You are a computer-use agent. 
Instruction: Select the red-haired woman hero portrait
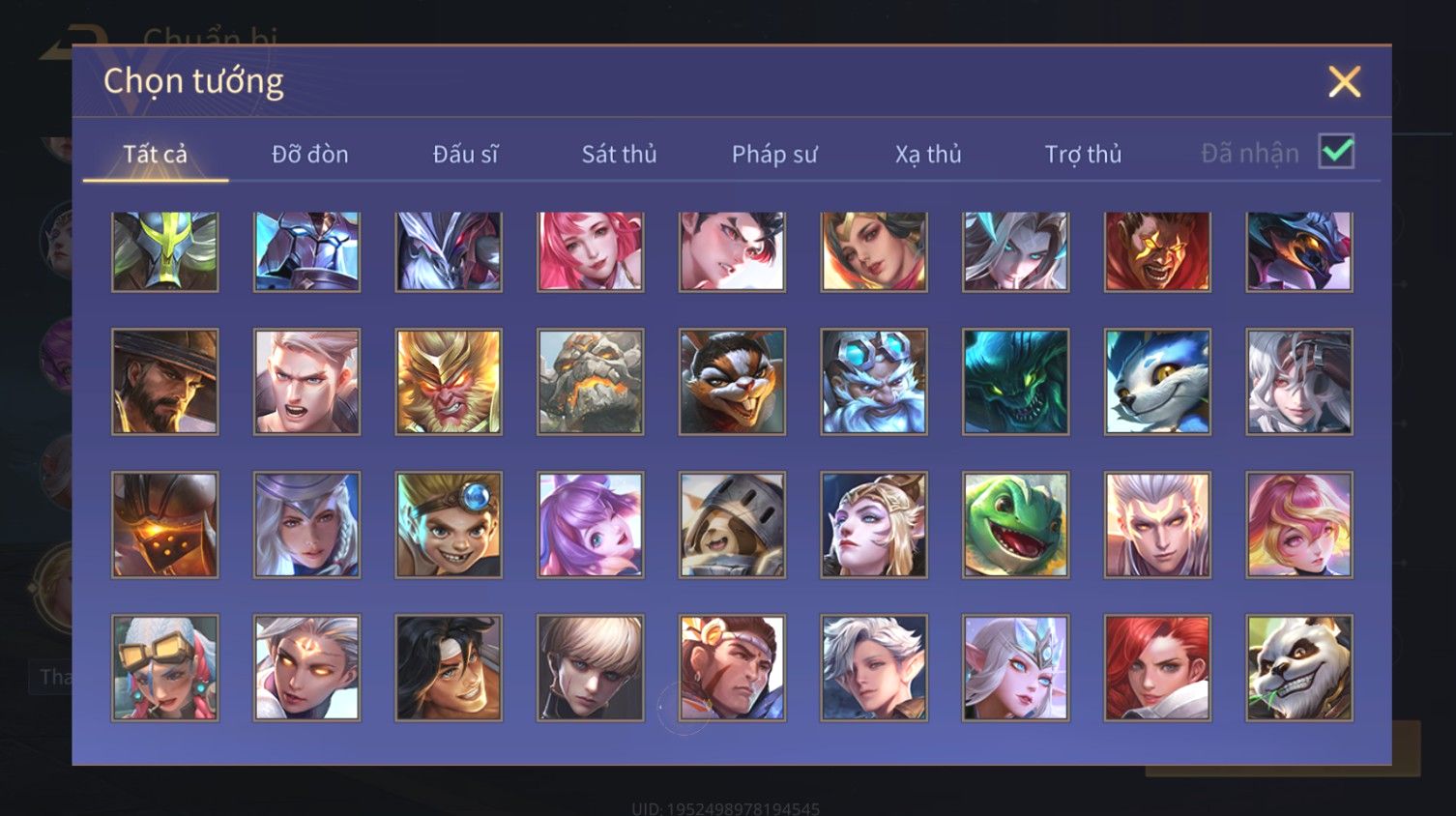1157,667
